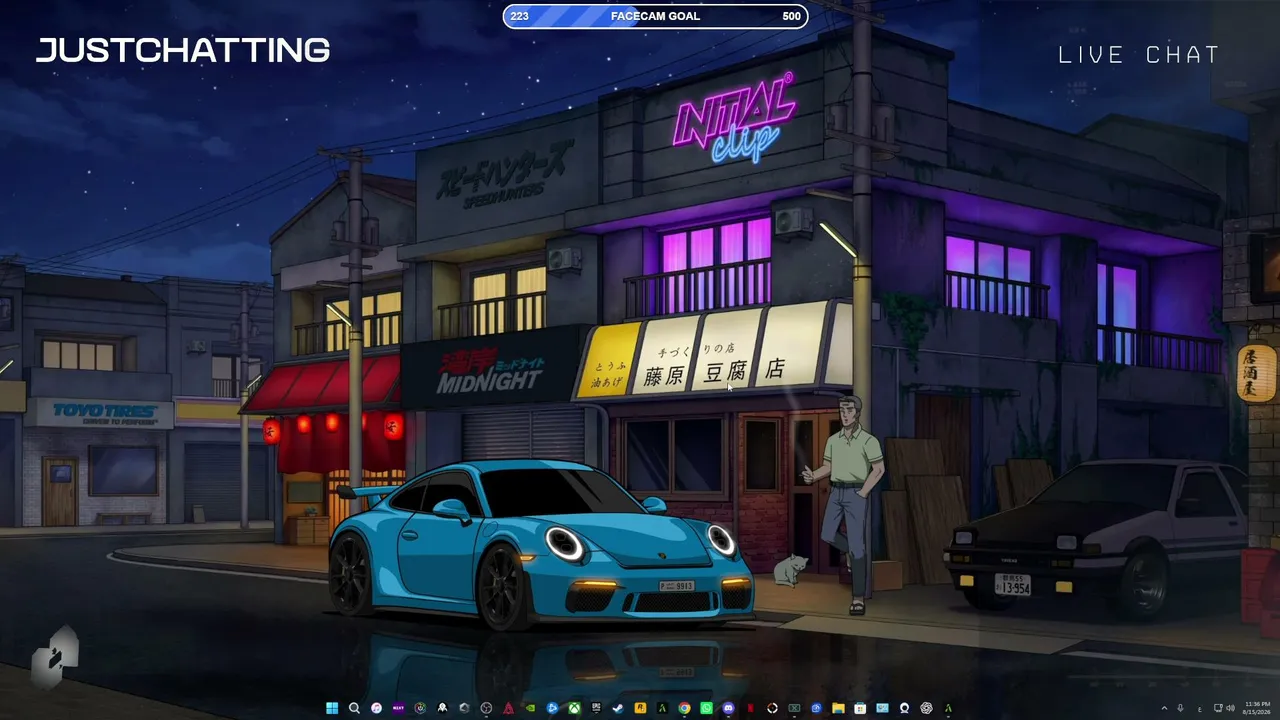Open the language indicator in tray
The height and width of the screenshot is (720, 1280).
tap(1199, 708)
